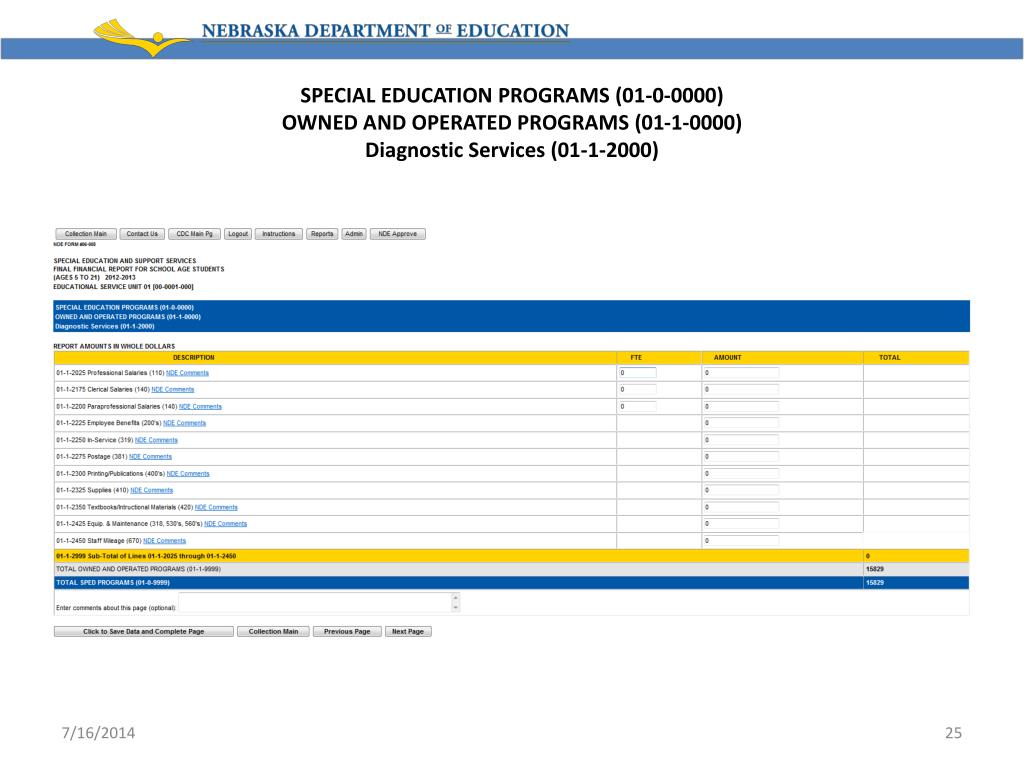Click the Amount field for In-Service
The image size is (1024, 768).
(741, 440)
